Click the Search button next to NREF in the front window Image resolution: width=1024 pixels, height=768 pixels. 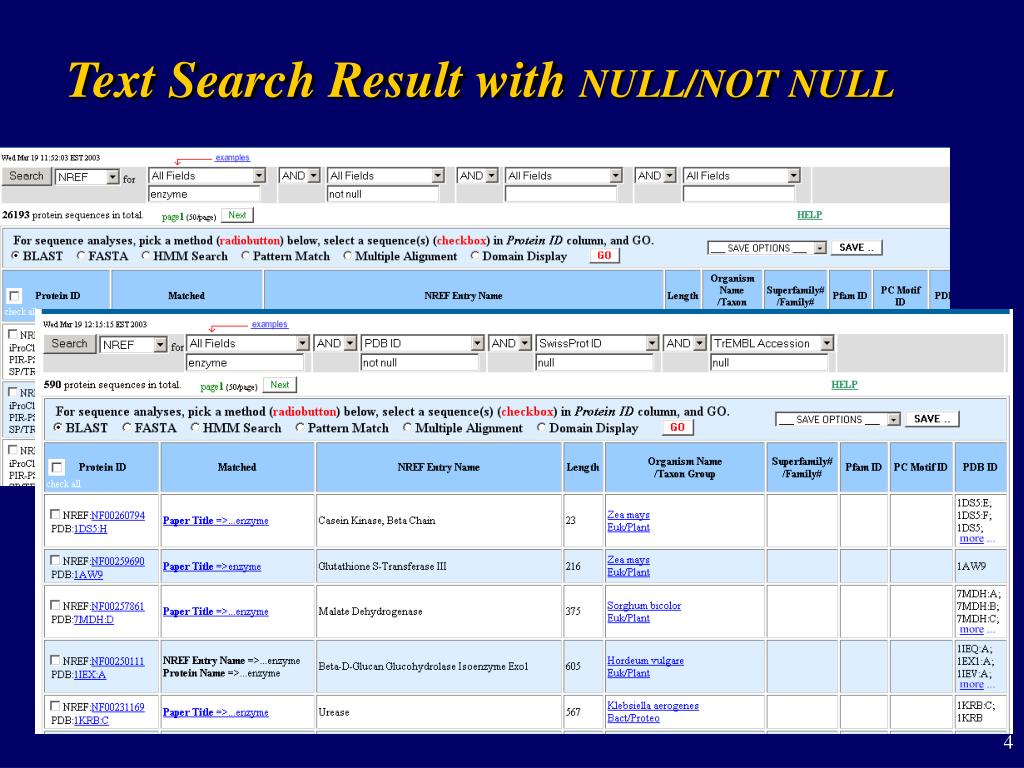[69, 344]
